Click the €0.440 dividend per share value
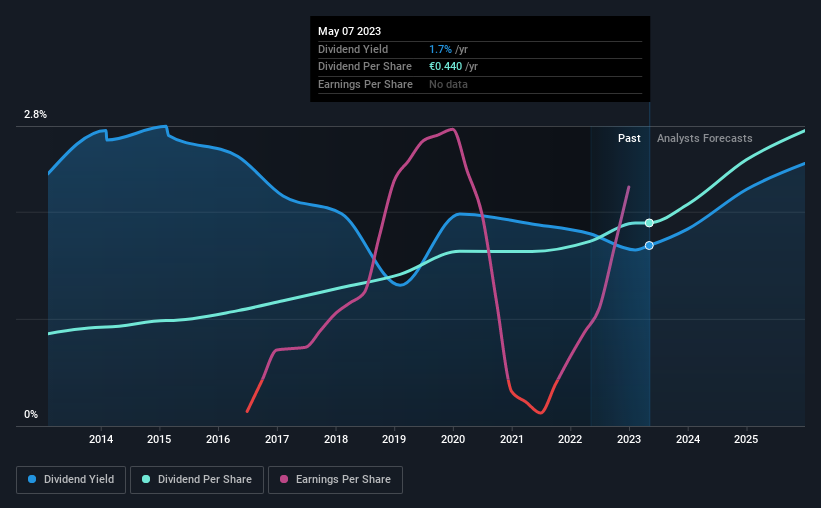Image resolution: width=821 pixels, height=508 pixels. [x=446, y=67]
